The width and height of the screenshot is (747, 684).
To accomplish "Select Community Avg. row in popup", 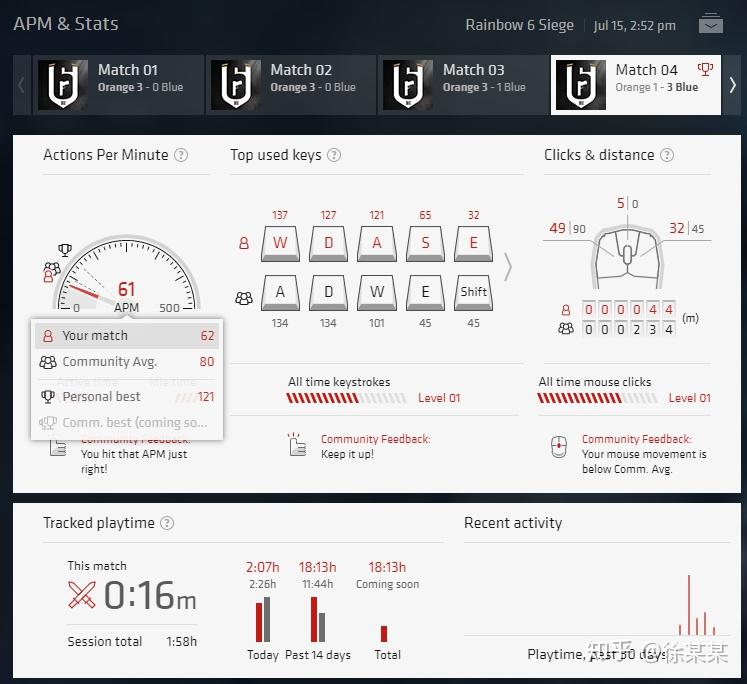I will (x=127, y=362).
